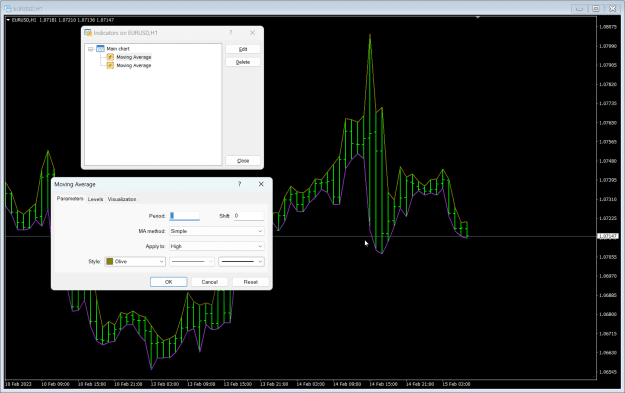Click the Main chart window icon in tree
625x393 pixels.
(x=100, y=49)
